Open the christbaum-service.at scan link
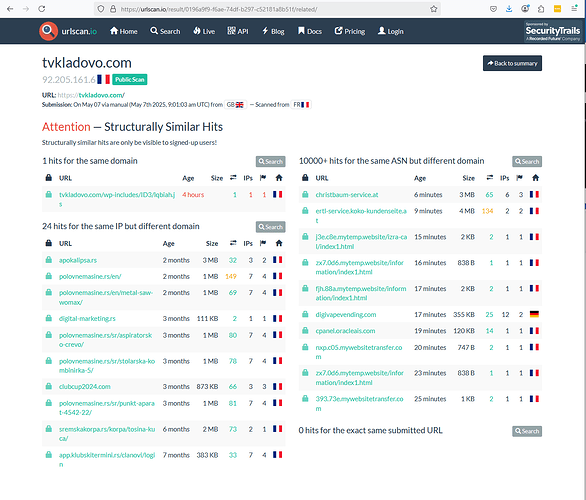 point(347,195)
